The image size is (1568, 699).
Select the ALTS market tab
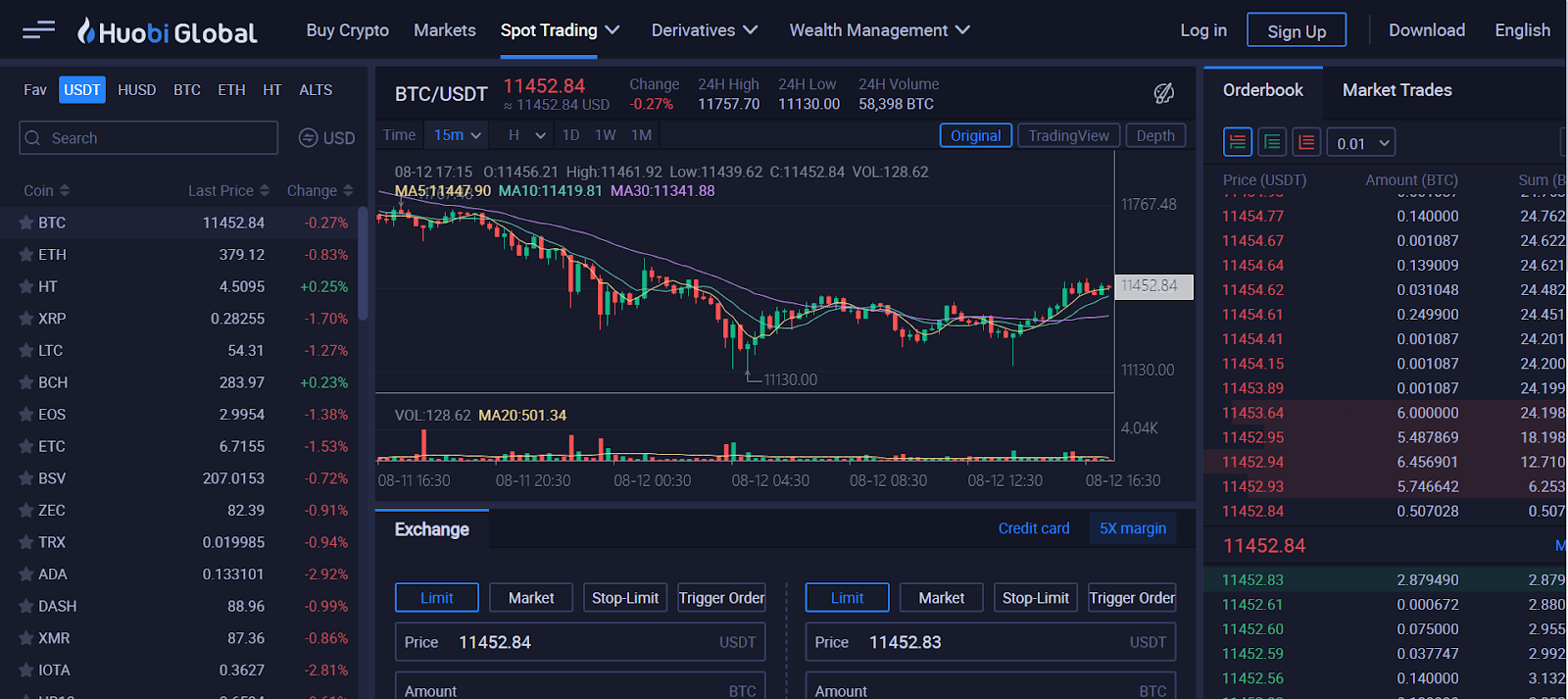click(x=316, y=90)
